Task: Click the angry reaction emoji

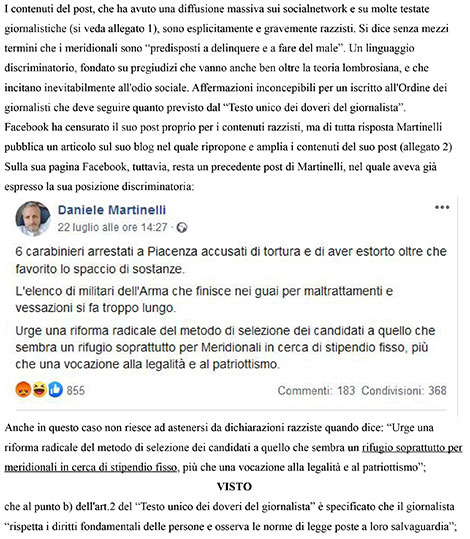Action: click(x=23, y=390)
